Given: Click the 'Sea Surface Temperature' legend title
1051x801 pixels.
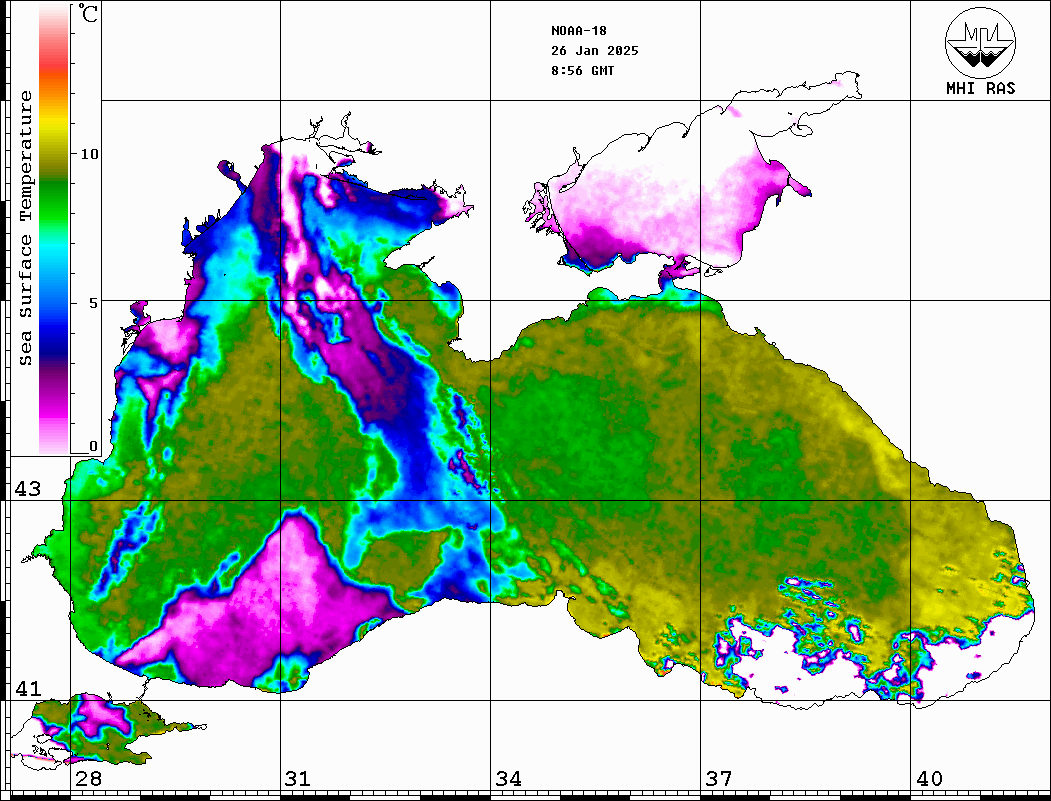Looking at the screenshot, I should (x=25, y=229).
